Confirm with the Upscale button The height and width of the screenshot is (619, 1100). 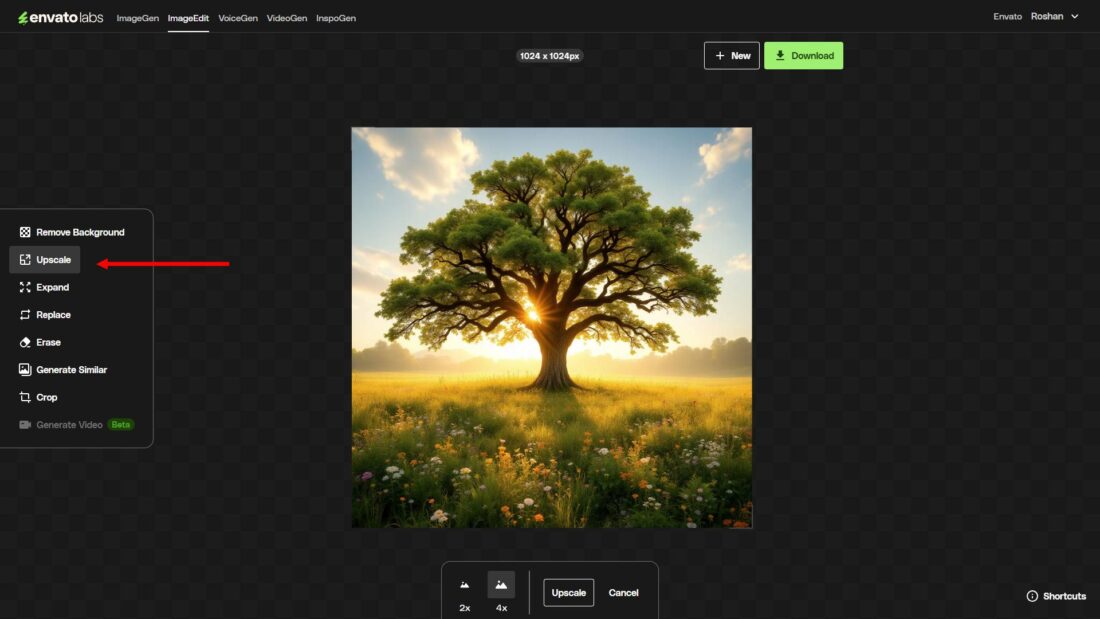[x=568, y=592]
